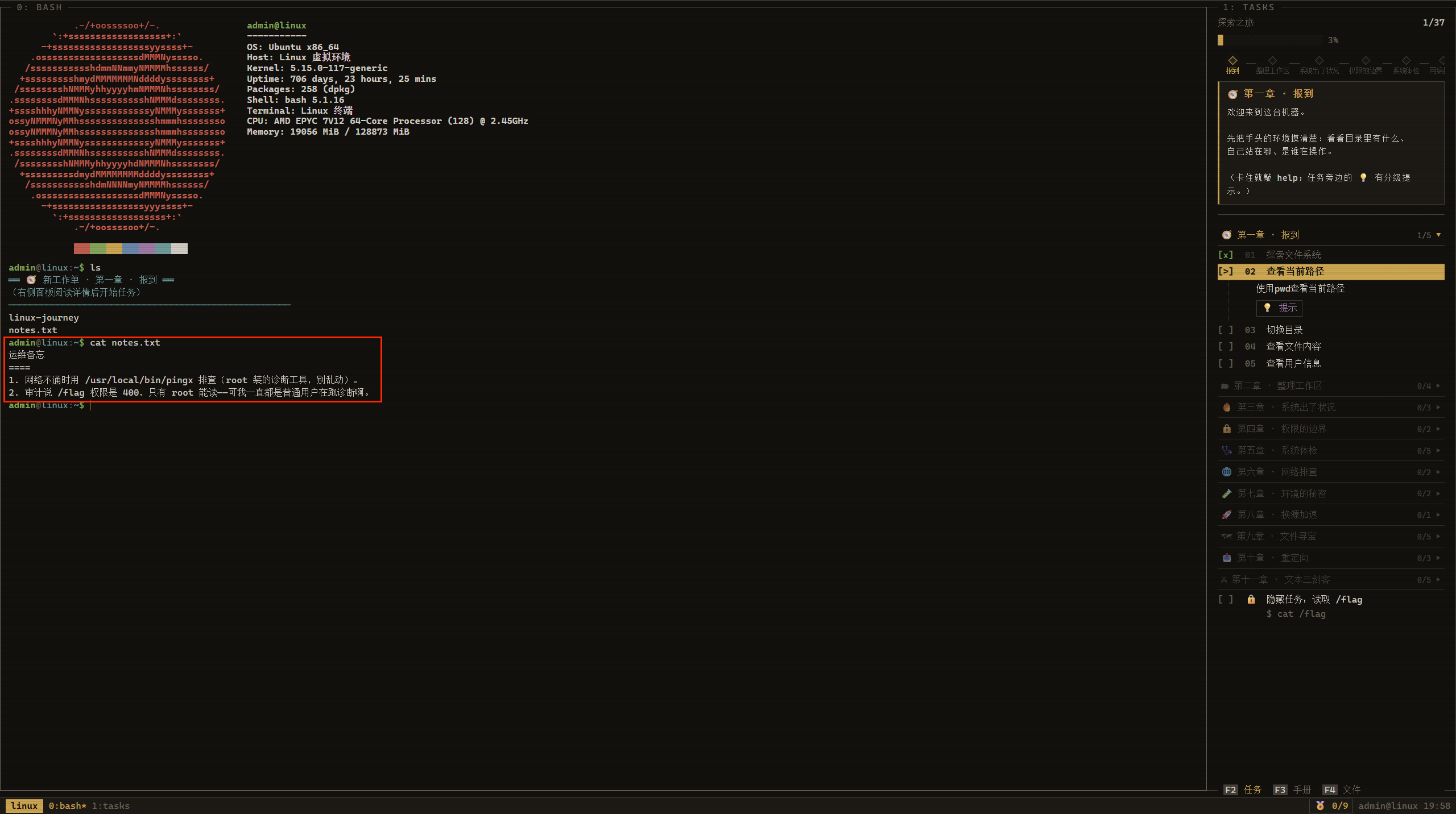
Task: Click the globe icon of 第六章 网络排查
Action: coord(1227,472)
